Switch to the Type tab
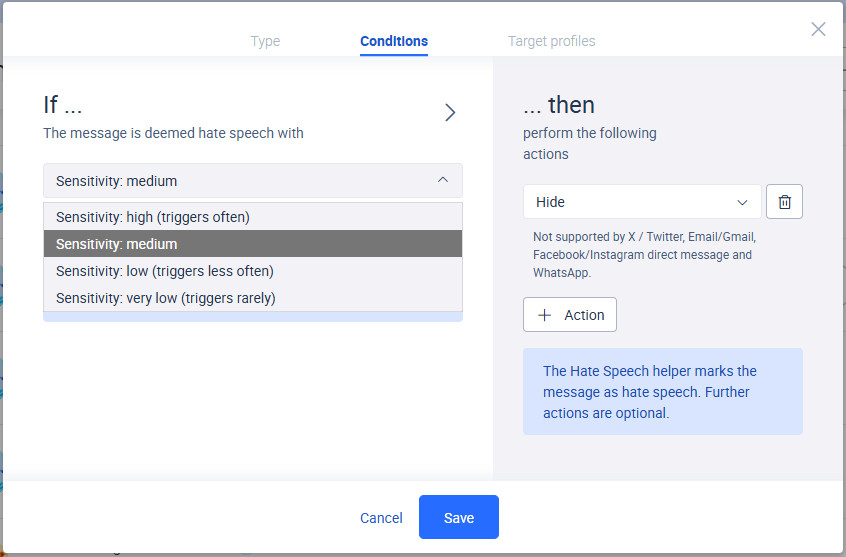 pyautogui.click(x=265, y=41)
